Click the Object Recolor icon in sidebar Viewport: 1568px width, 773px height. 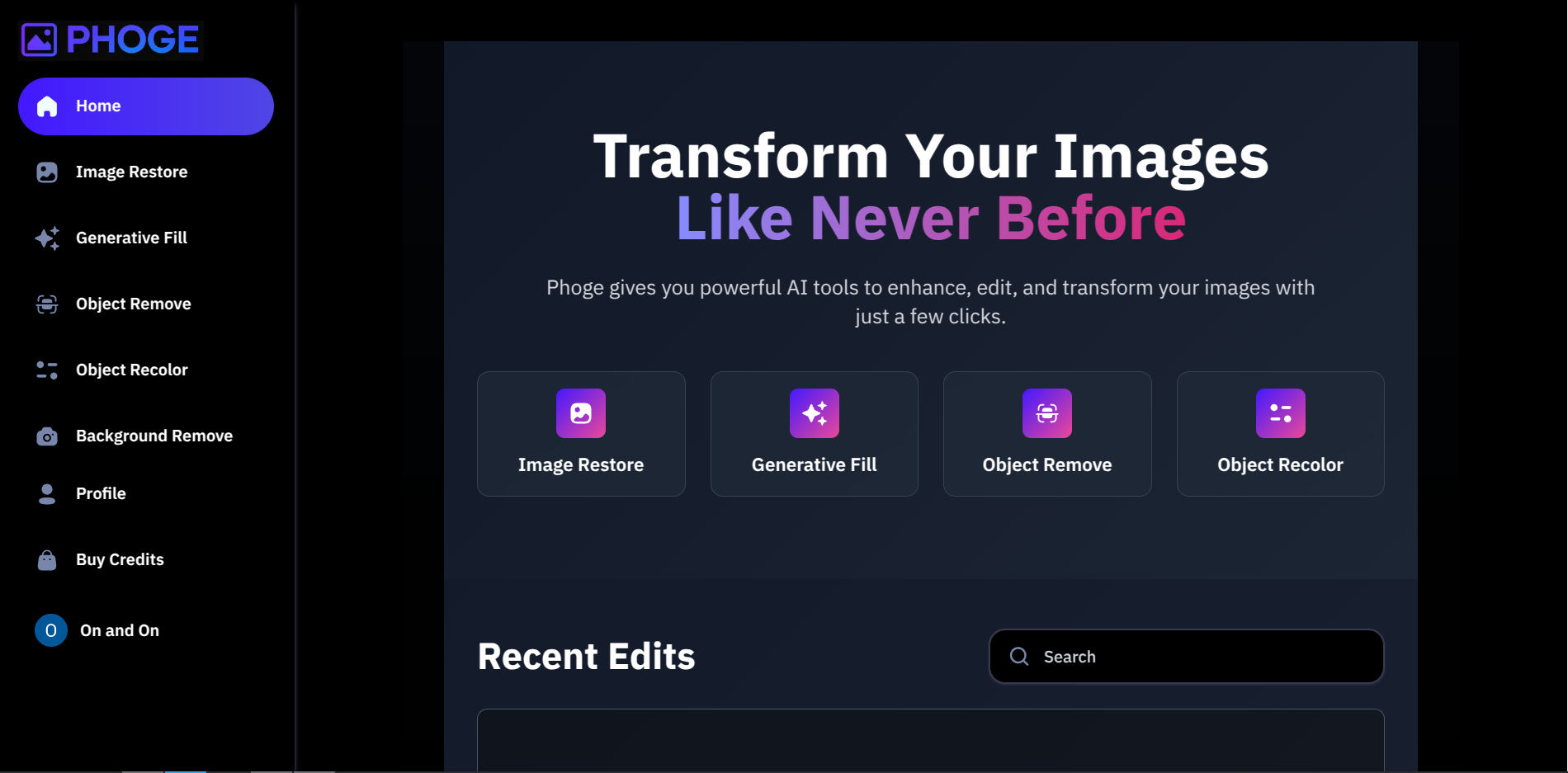pyautogui.click(x=47, y=370)
